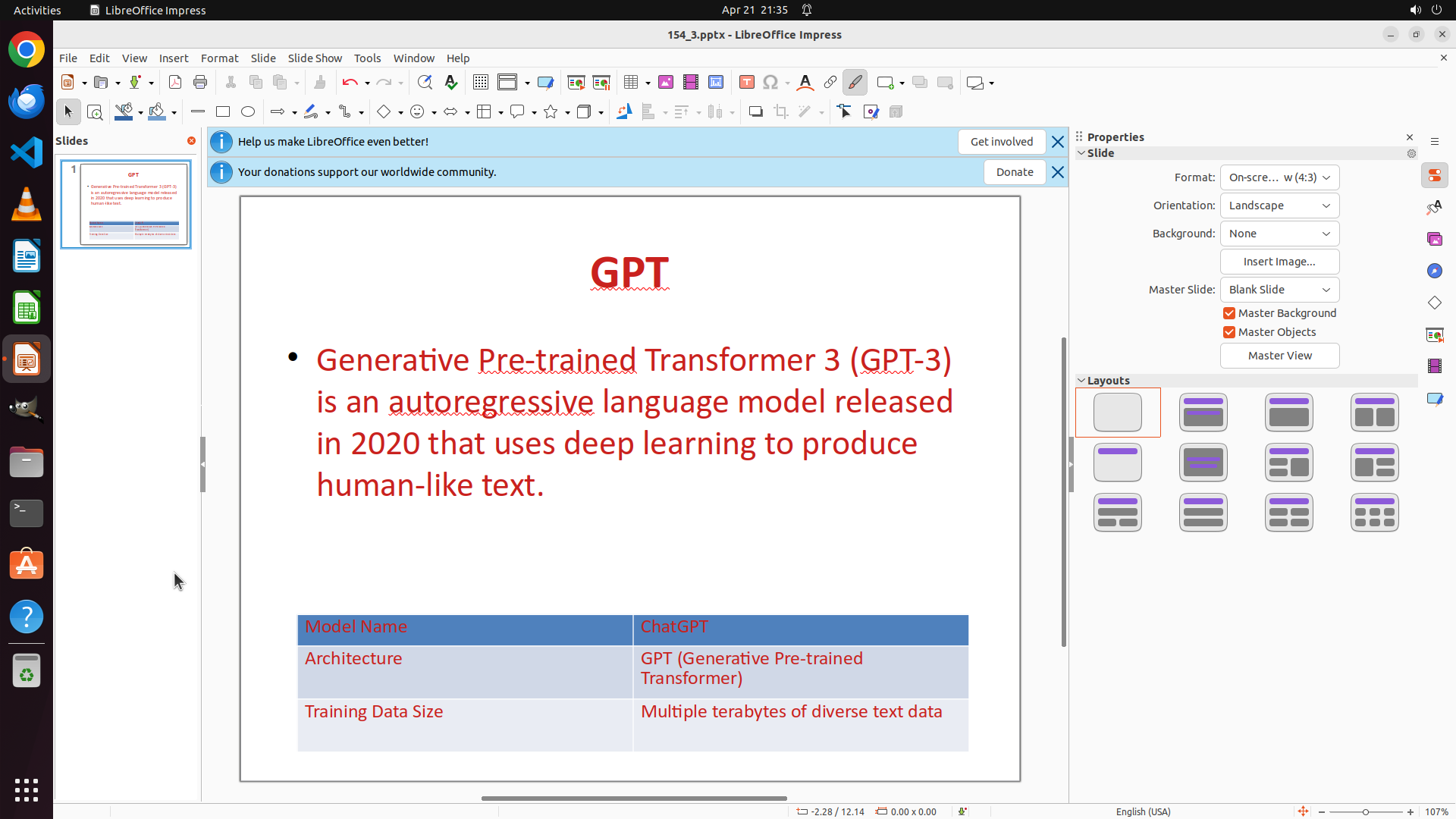Select the Ellipse shape tool
The image size is (1456, 819).
click(x=248, y=112)
